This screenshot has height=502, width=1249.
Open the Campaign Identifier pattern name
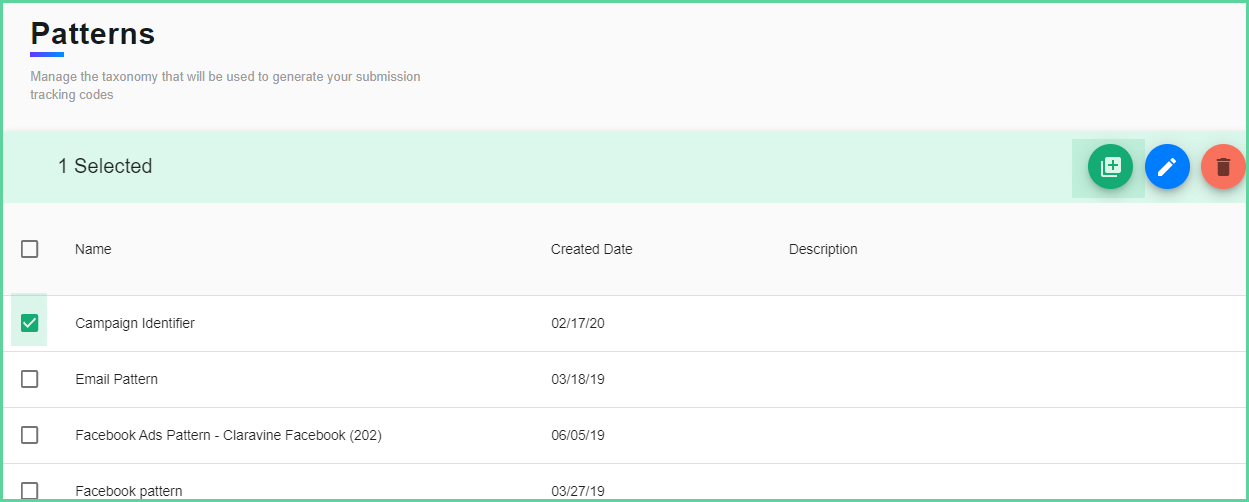point(135,323)
